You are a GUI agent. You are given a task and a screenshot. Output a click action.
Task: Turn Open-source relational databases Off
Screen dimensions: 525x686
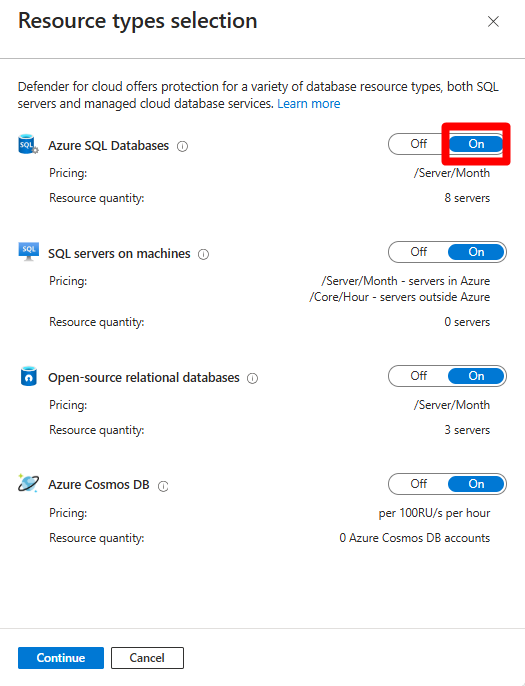tap(418, 376)
